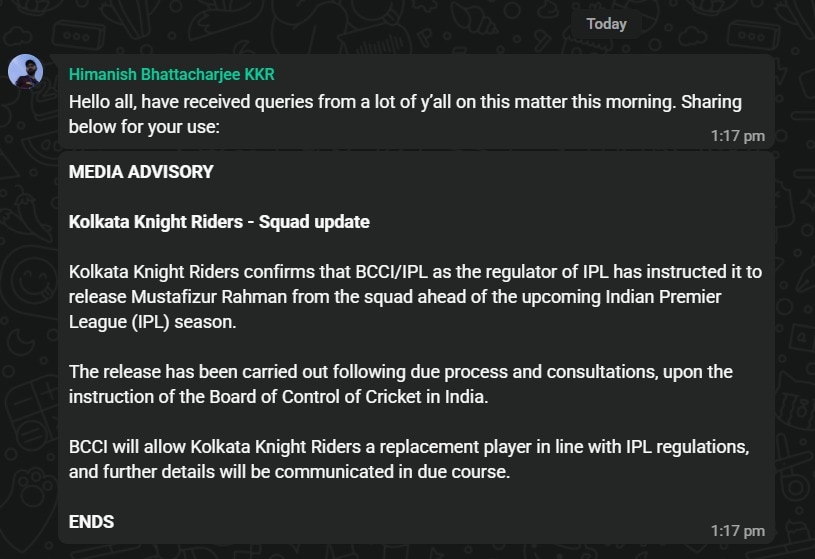Click the MEDIA ADVISORY heading
This screenshot has height=559, width=815.
141,172
